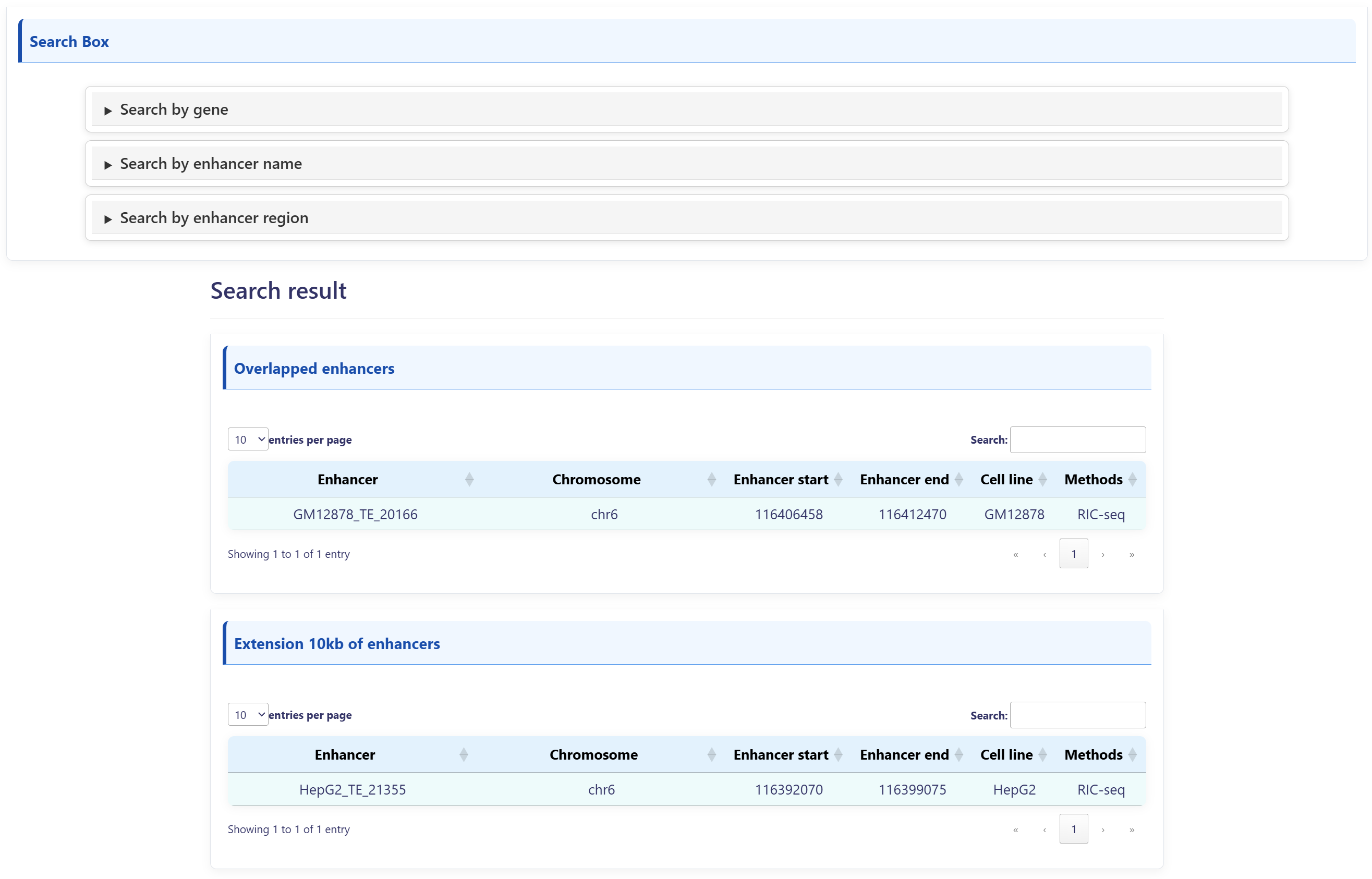The image size is (1372, 879).
Task: Open entries per page dropdown in Overlapped enhancers
Action: [248, 440]
